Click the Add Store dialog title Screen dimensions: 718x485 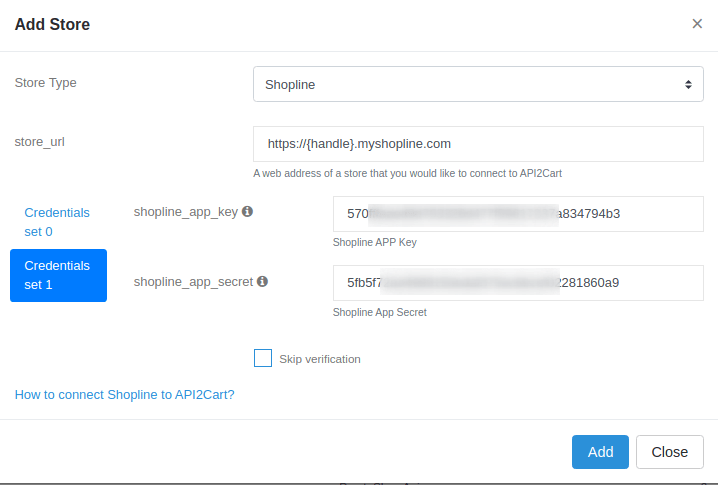52,24
